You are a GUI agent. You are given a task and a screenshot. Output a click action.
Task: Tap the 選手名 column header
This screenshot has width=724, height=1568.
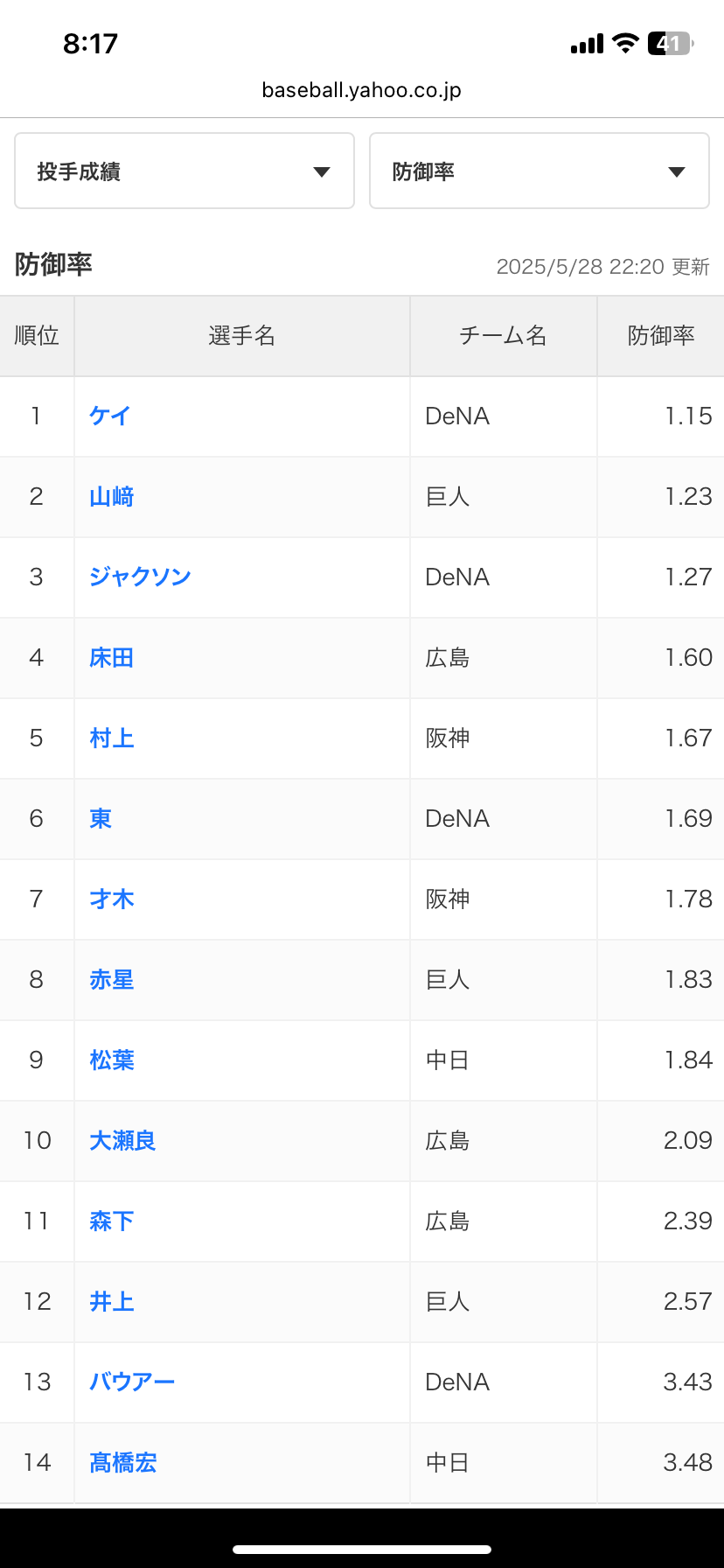[241, 335]
